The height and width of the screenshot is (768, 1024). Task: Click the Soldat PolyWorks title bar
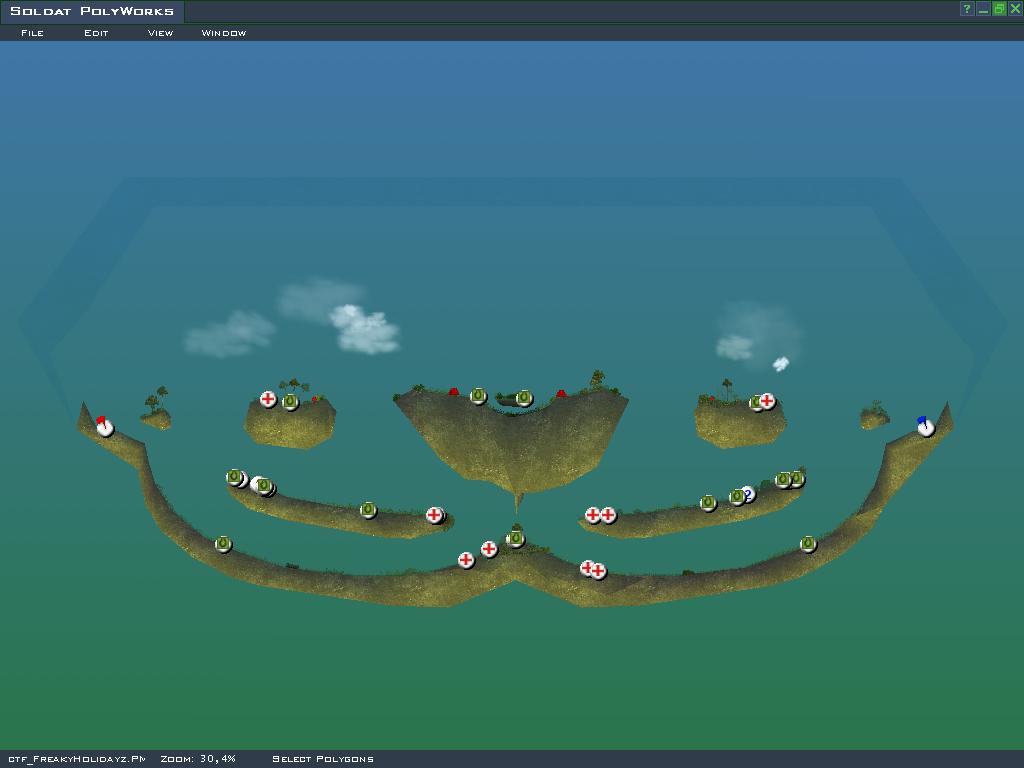pyautogui.click(x=92, y=11)
